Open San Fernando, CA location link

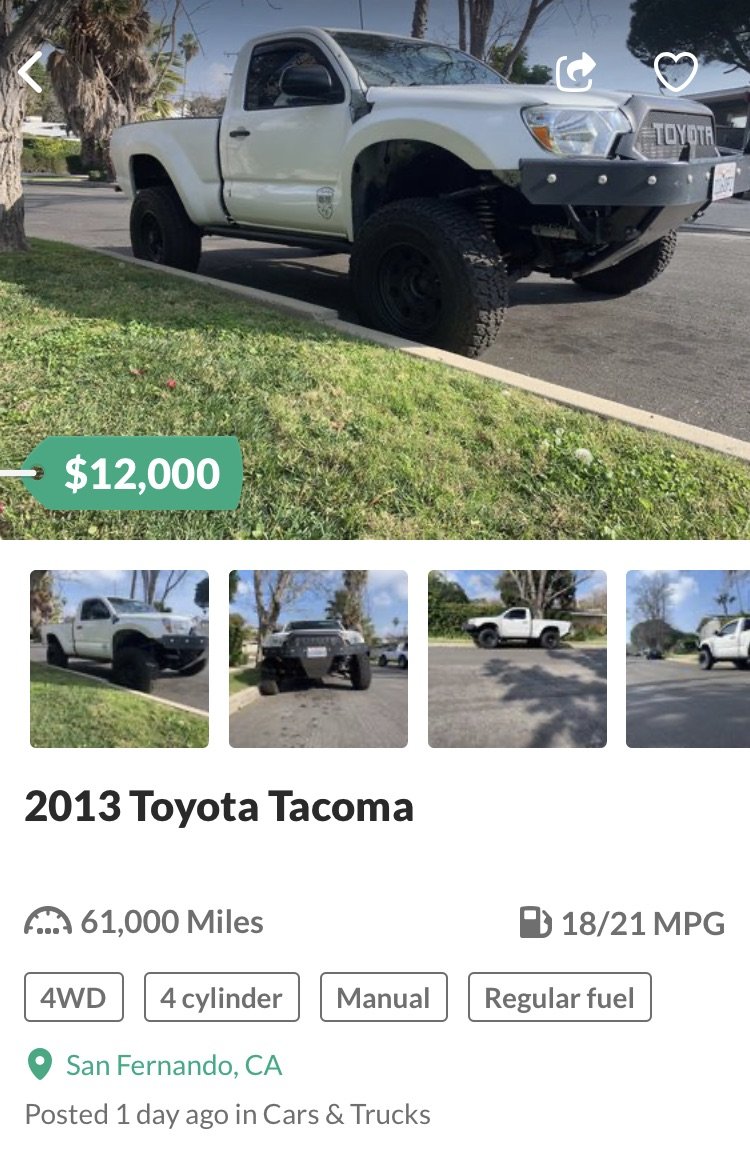pyautogui.click(x=174, y=1066)
